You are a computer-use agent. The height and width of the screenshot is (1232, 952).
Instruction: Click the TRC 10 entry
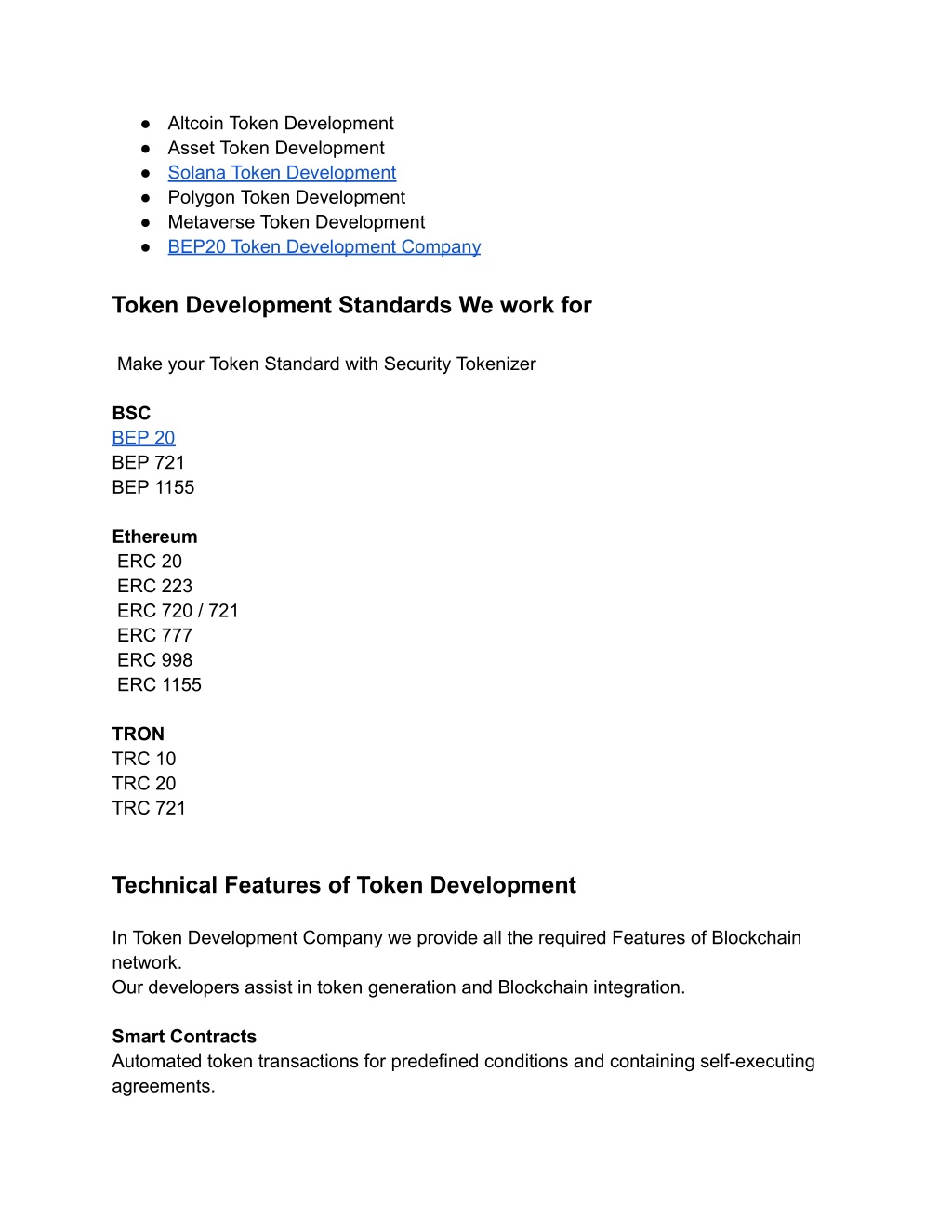144,759
